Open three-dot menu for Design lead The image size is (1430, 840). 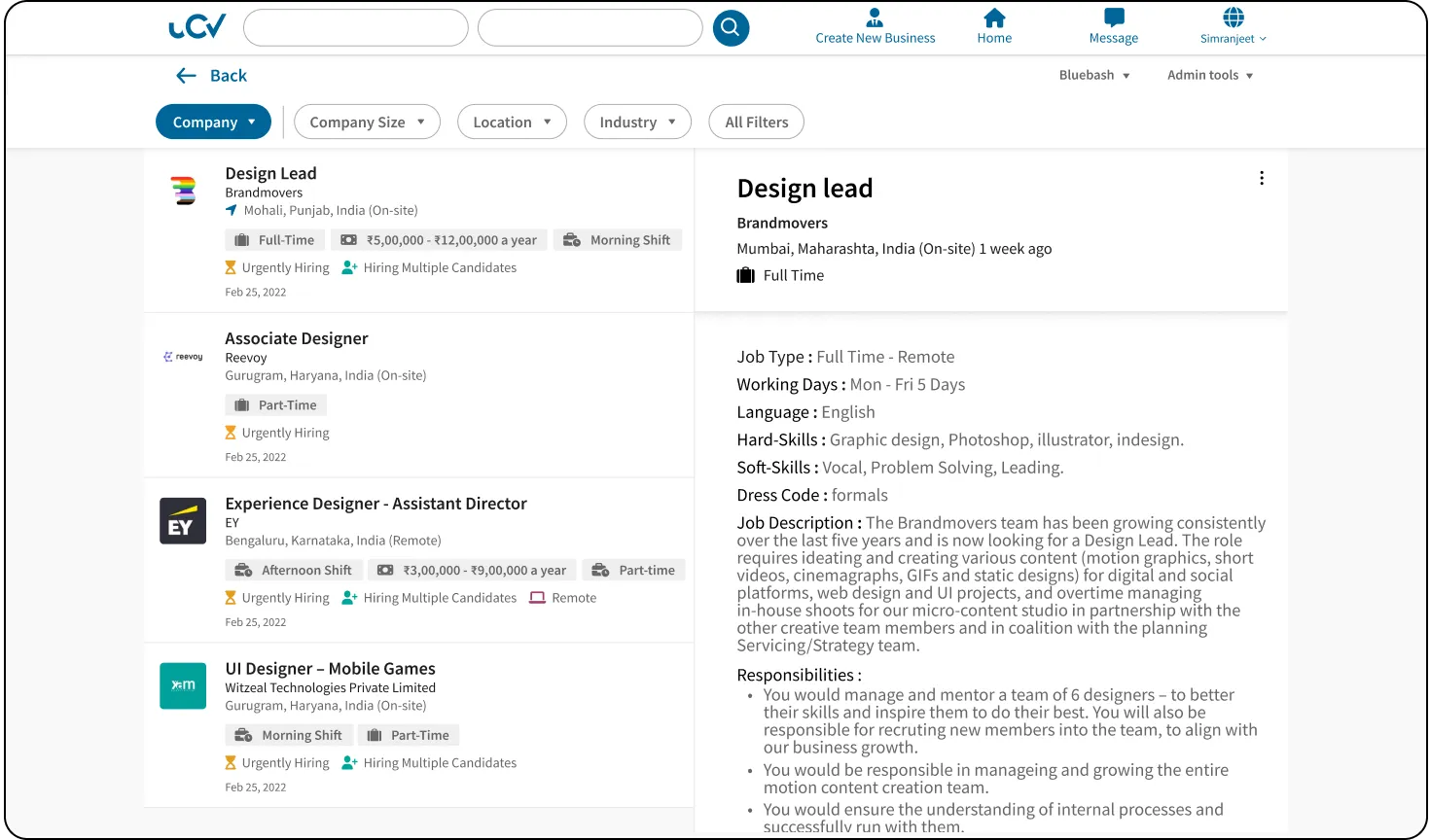point(1262,178)
